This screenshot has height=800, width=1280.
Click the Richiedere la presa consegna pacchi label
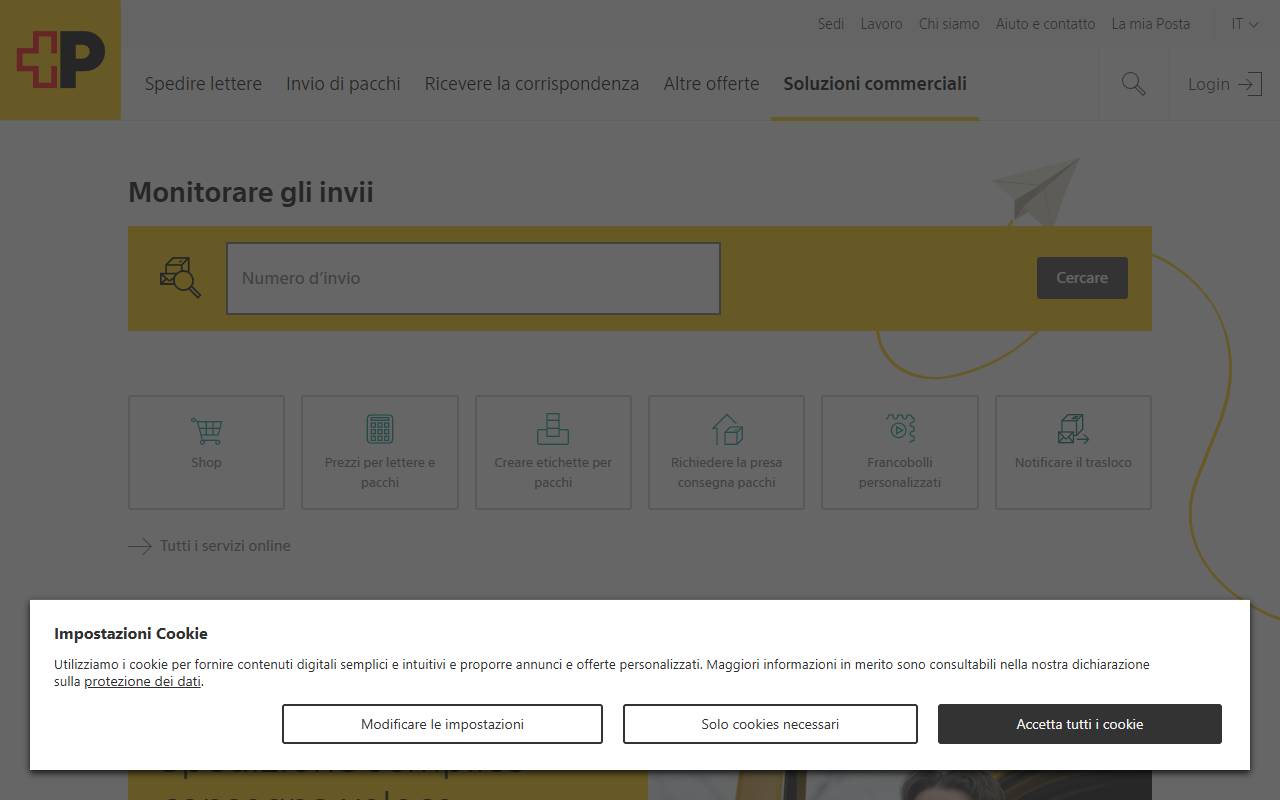point(727,472)
